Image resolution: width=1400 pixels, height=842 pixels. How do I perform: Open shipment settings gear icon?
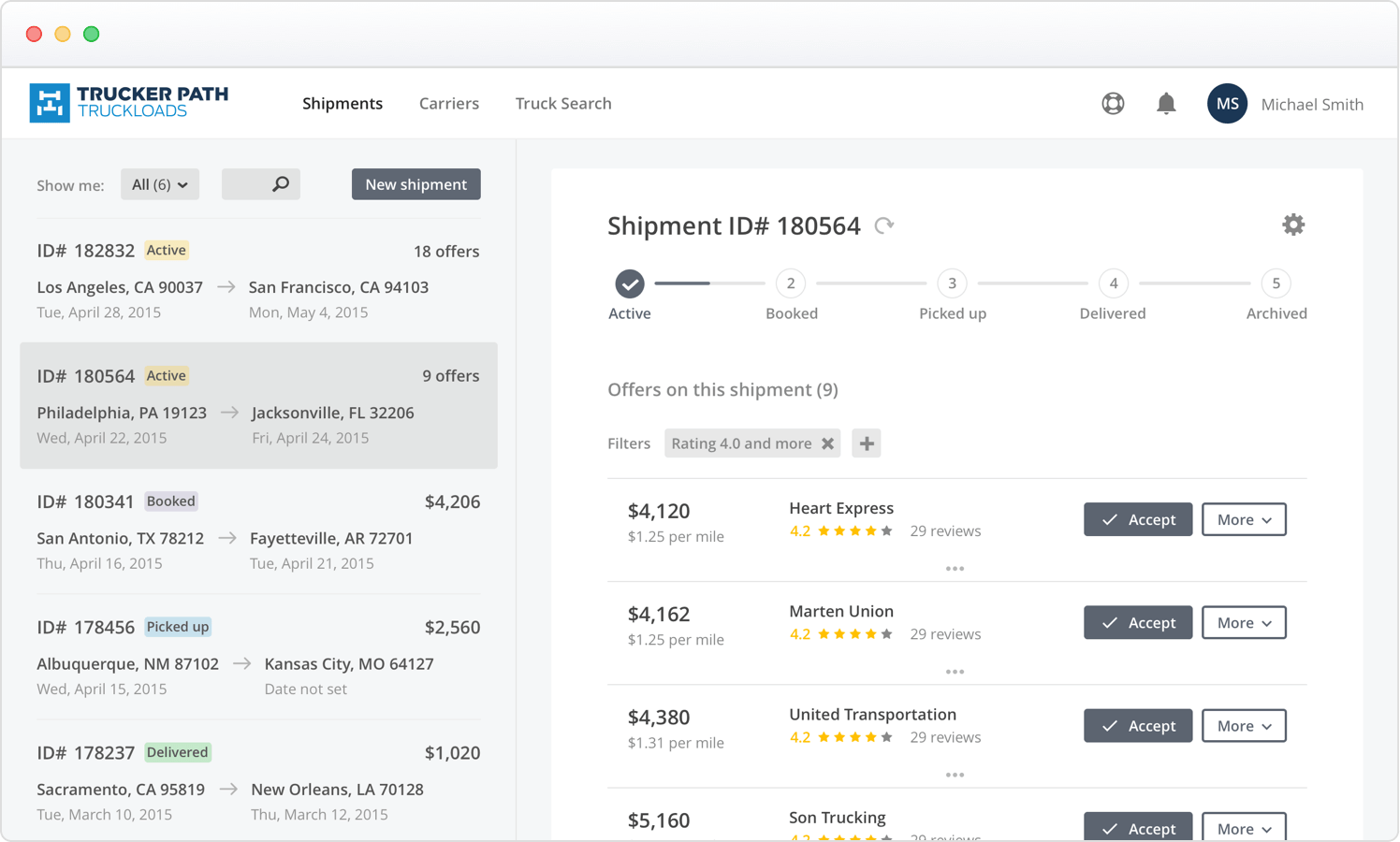tap(1293, 225)
